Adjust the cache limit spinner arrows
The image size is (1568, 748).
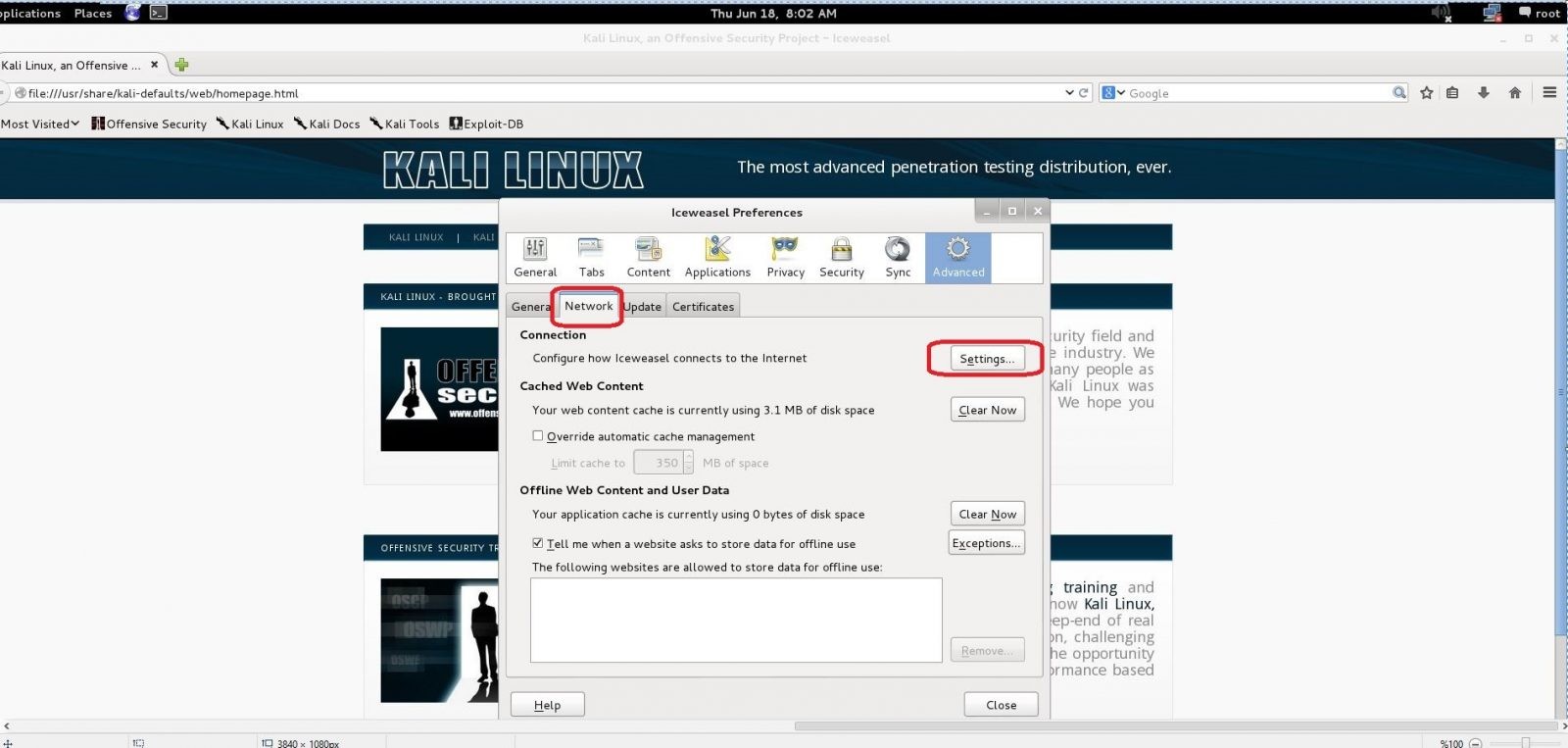tap(688, 462)
